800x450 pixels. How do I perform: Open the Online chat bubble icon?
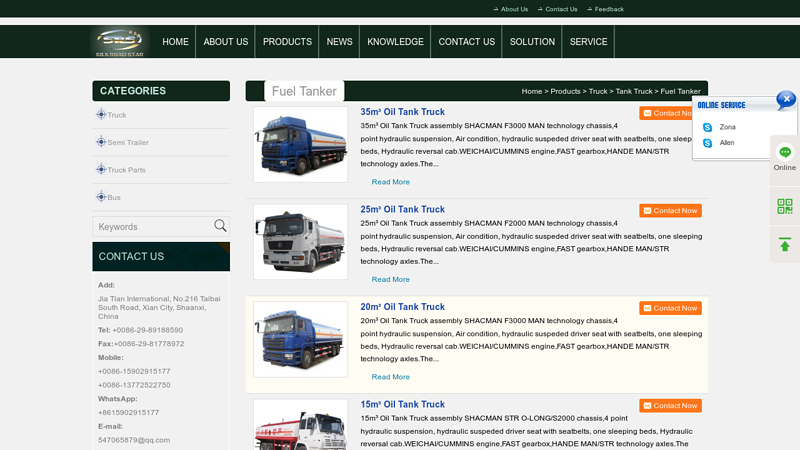(785, 152)
